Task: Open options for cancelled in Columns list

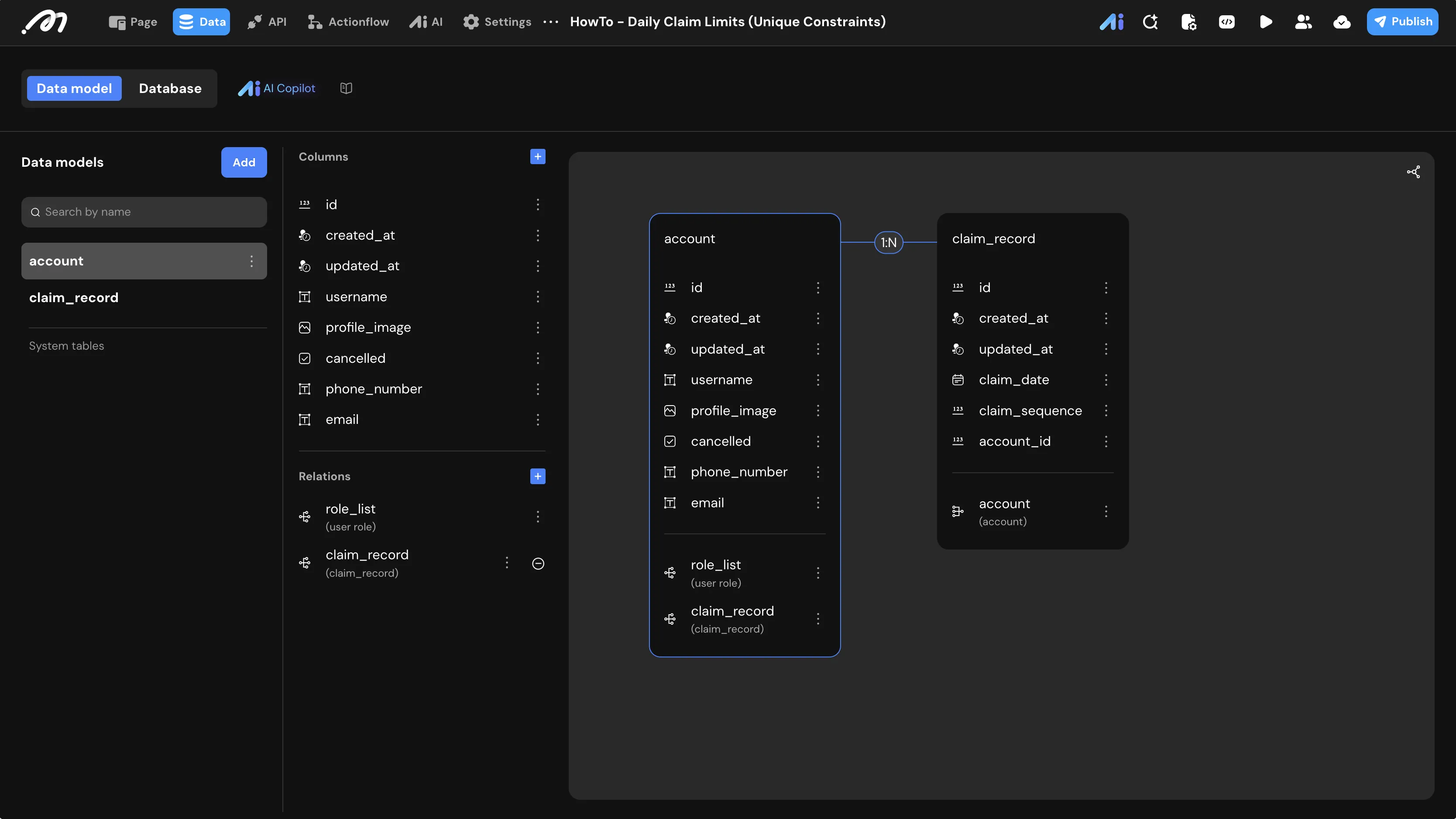Action: 538,358
